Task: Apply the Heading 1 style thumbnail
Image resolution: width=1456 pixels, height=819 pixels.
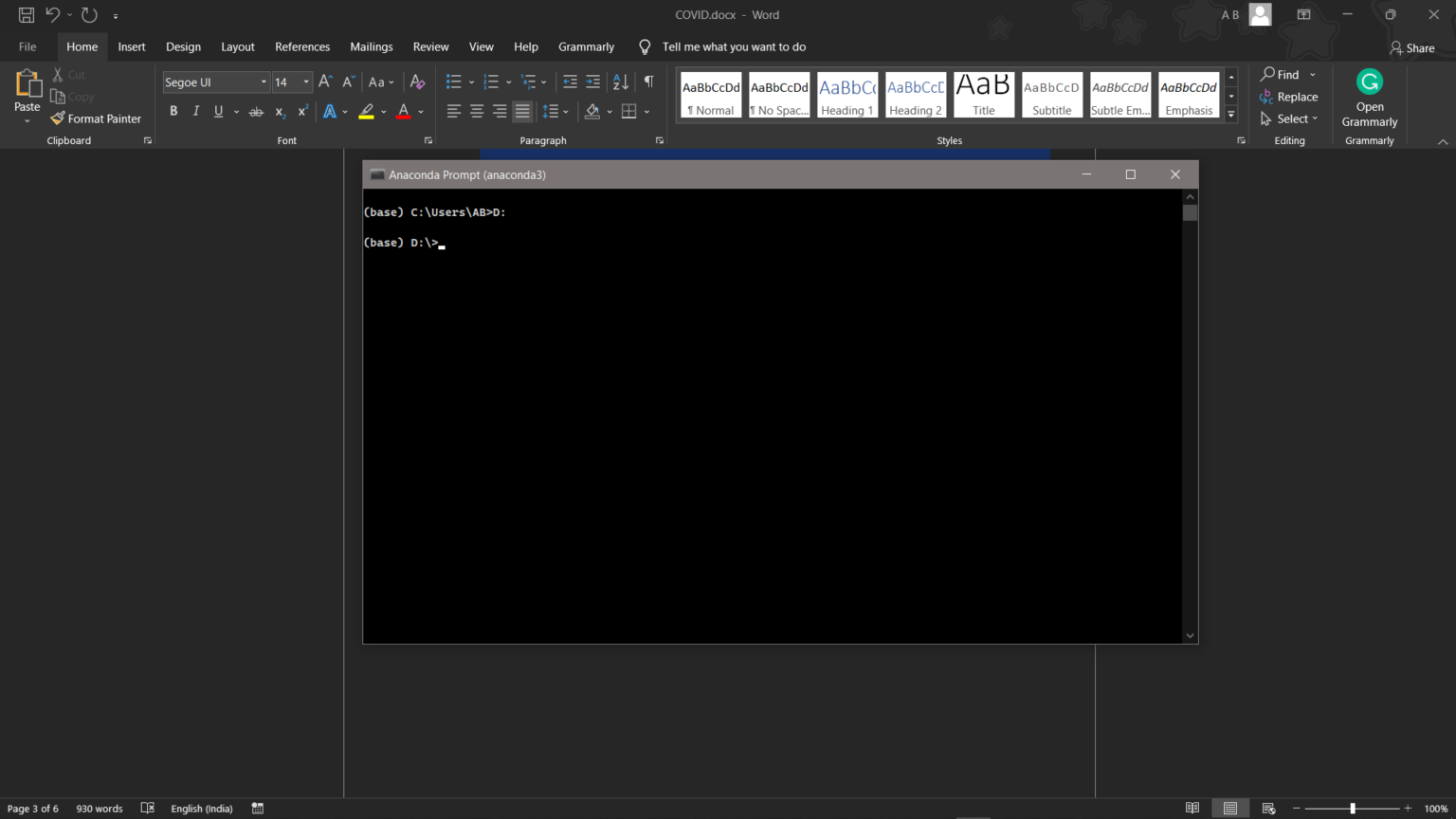Action: 847,95
